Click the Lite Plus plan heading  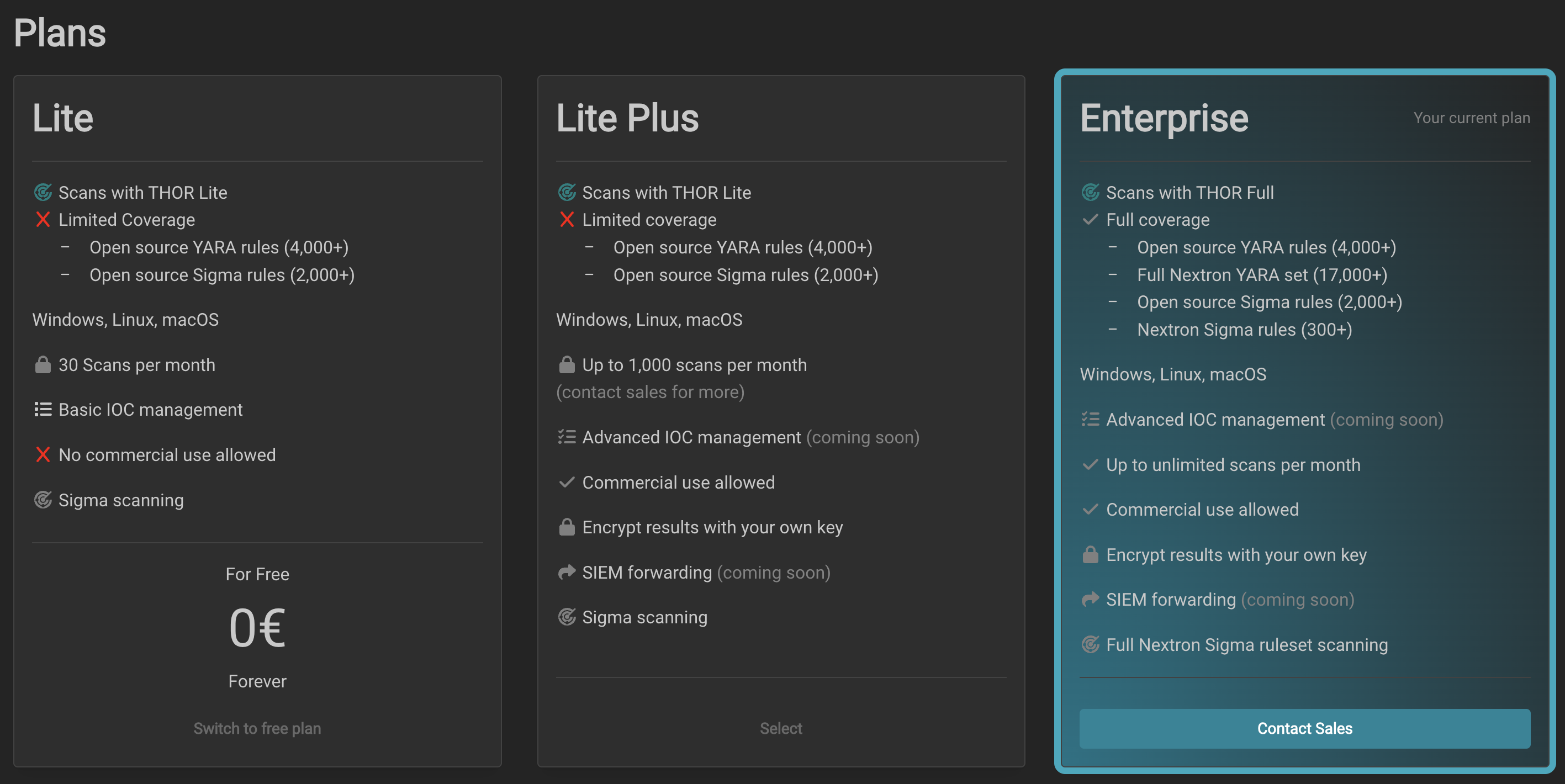[x=627, y=118]
